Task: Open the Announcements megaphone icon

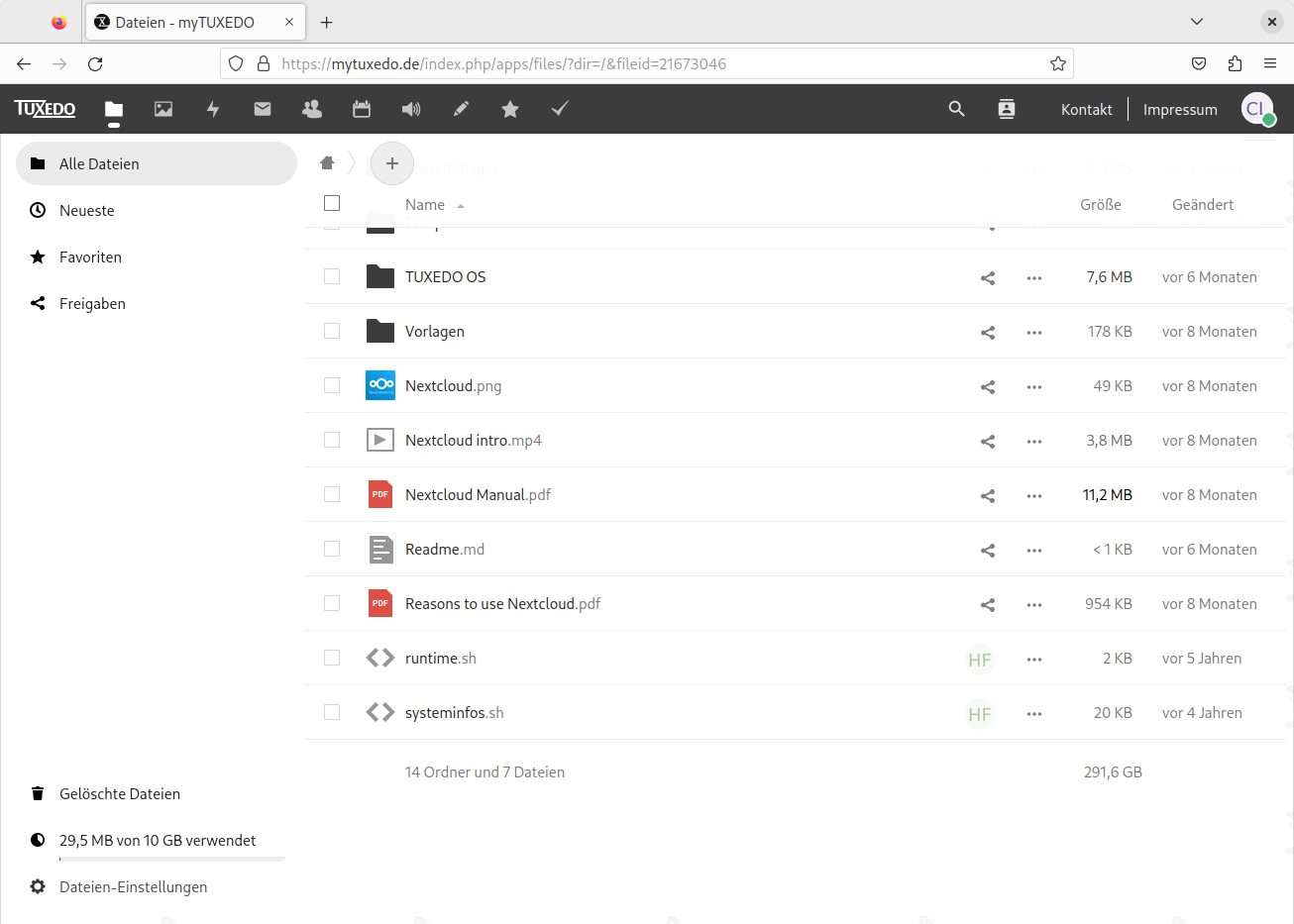Action: (411, 109)
